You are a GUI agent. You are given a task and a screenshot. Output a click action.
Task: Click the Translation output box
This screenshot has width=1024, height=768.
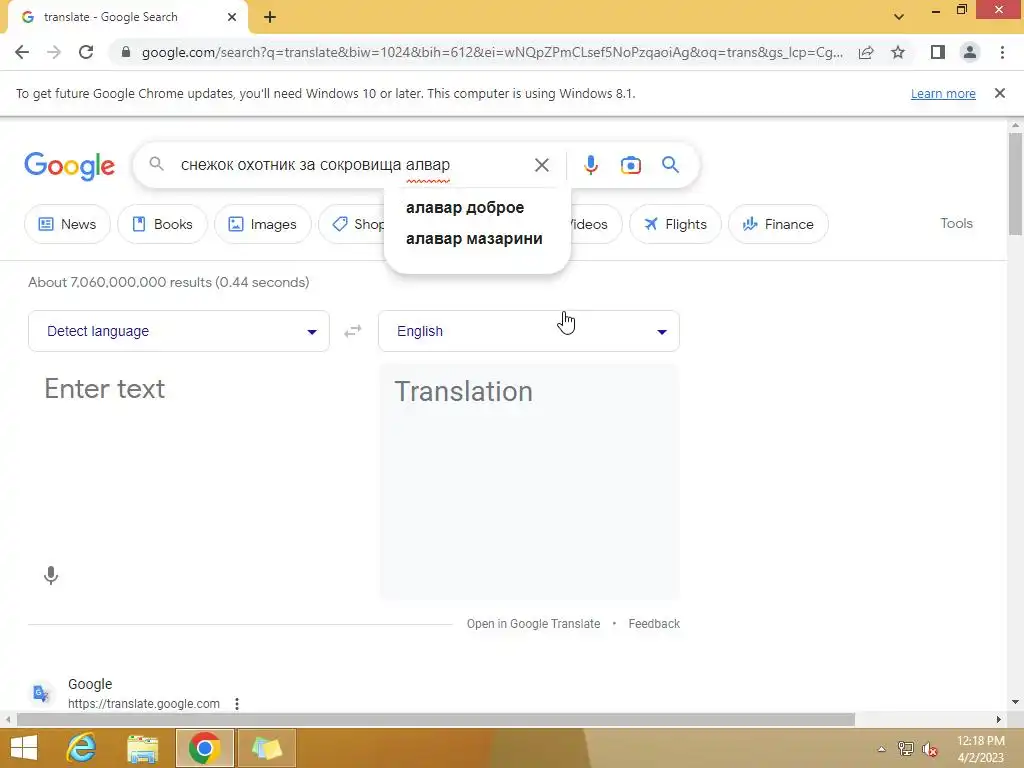pyautogui.click(x=529, y=482)
